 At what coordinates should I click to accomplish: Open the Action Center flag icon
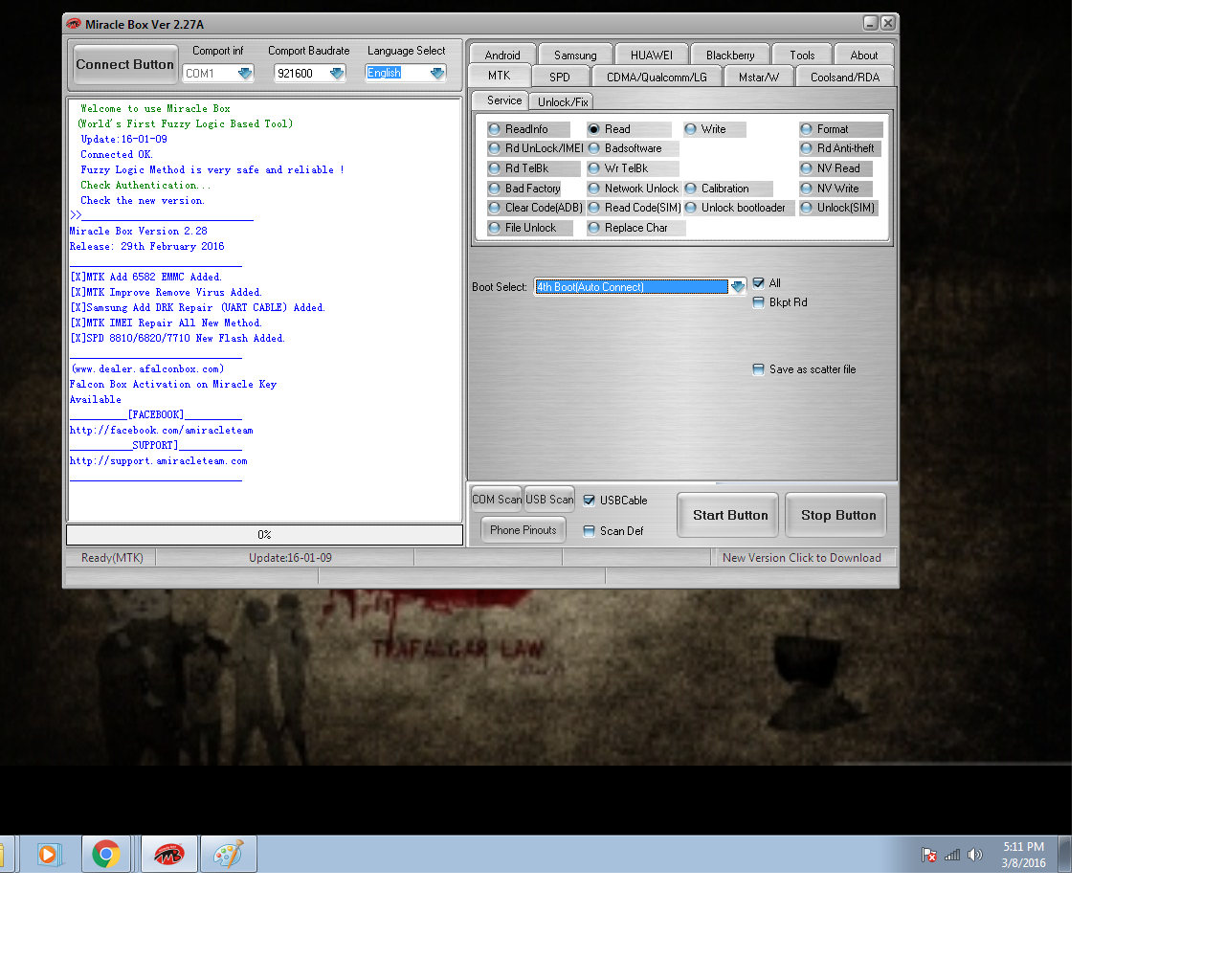928,855
